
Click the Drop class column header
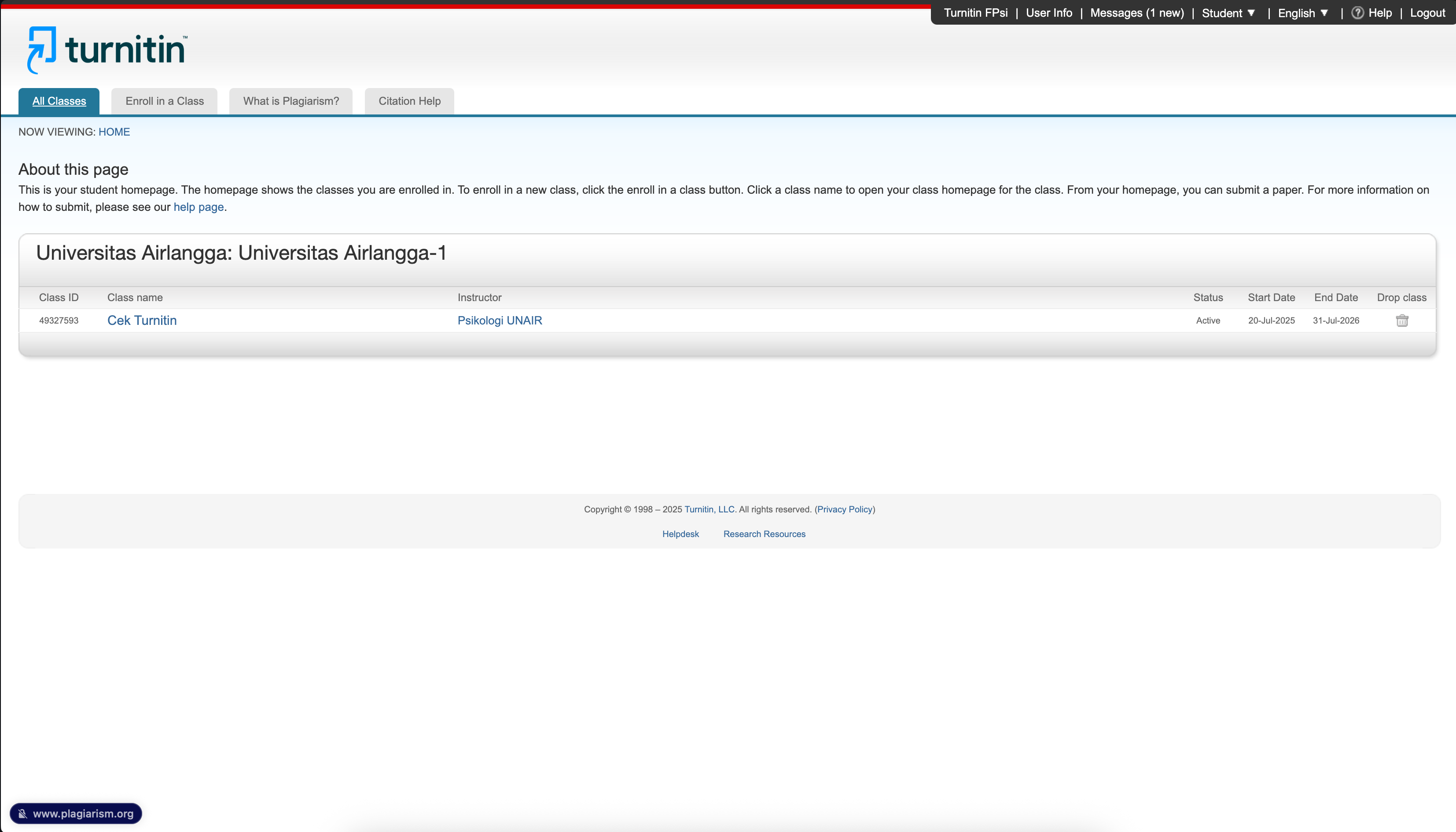pyautogui.click(x=1401, y=298)
